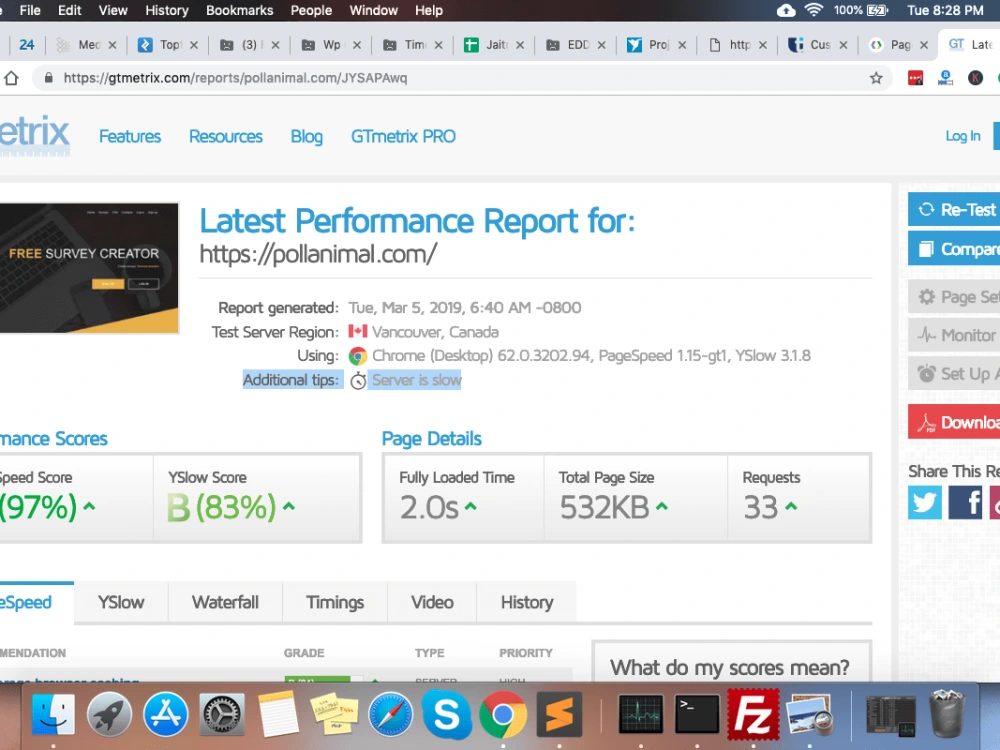Launch Launchpad rocket icon in dock
Viewport: 1000px width, 750px height.
tap(109, 714)
